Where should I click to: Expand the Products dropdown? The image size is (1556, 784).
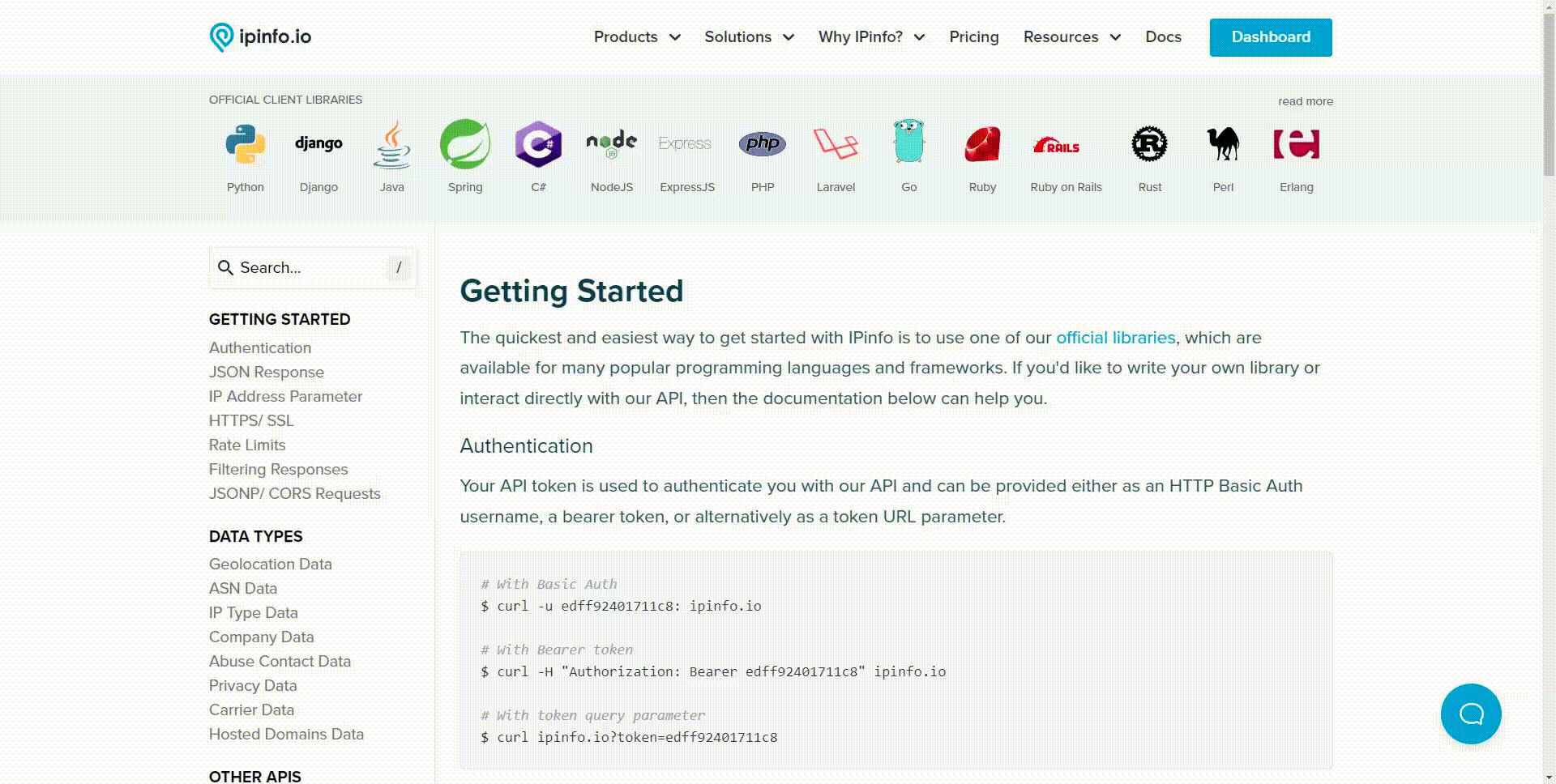[636, 36]
